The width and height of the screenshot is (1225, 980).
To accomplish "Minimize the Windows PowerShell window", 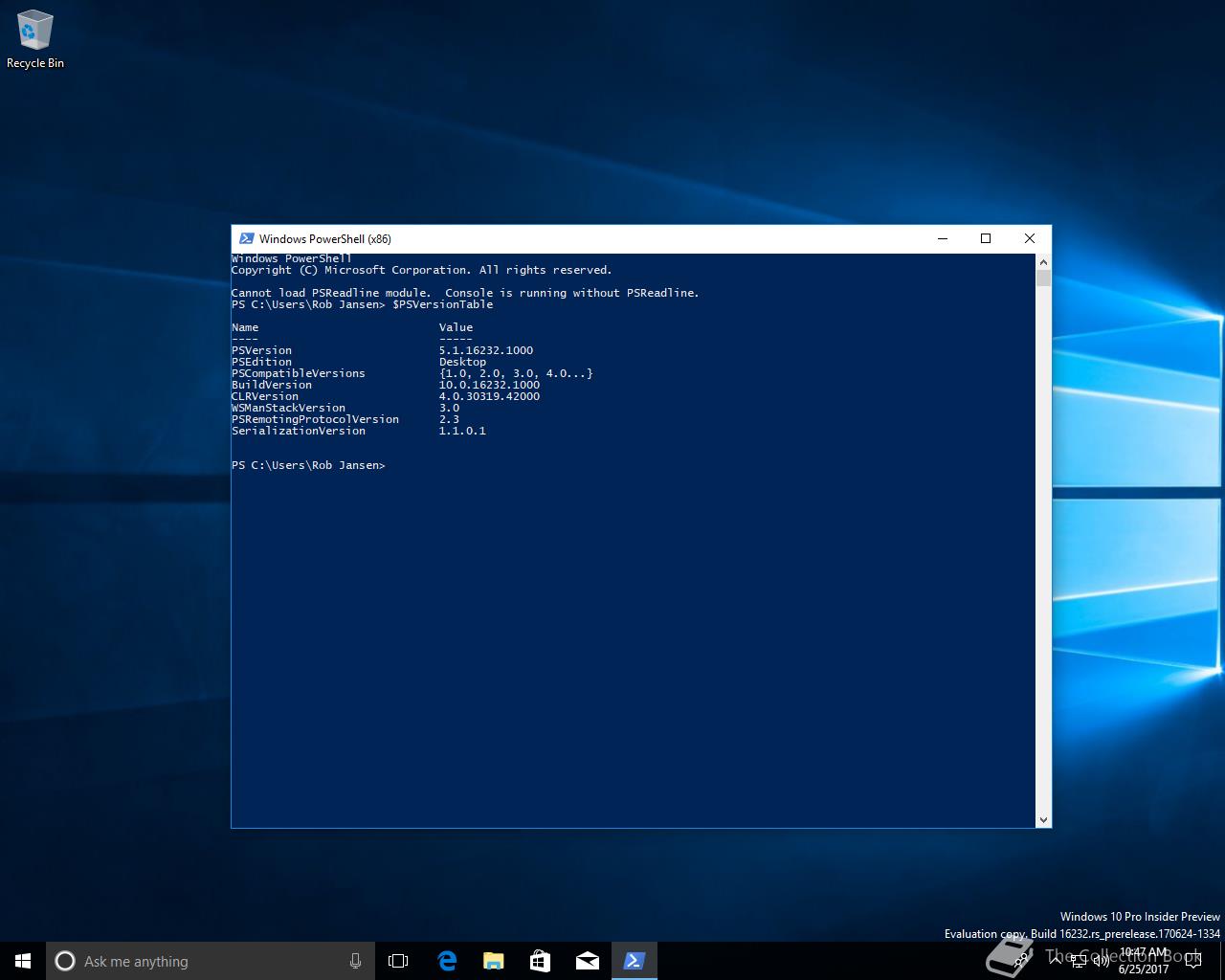I will click(x=943, y=239).
